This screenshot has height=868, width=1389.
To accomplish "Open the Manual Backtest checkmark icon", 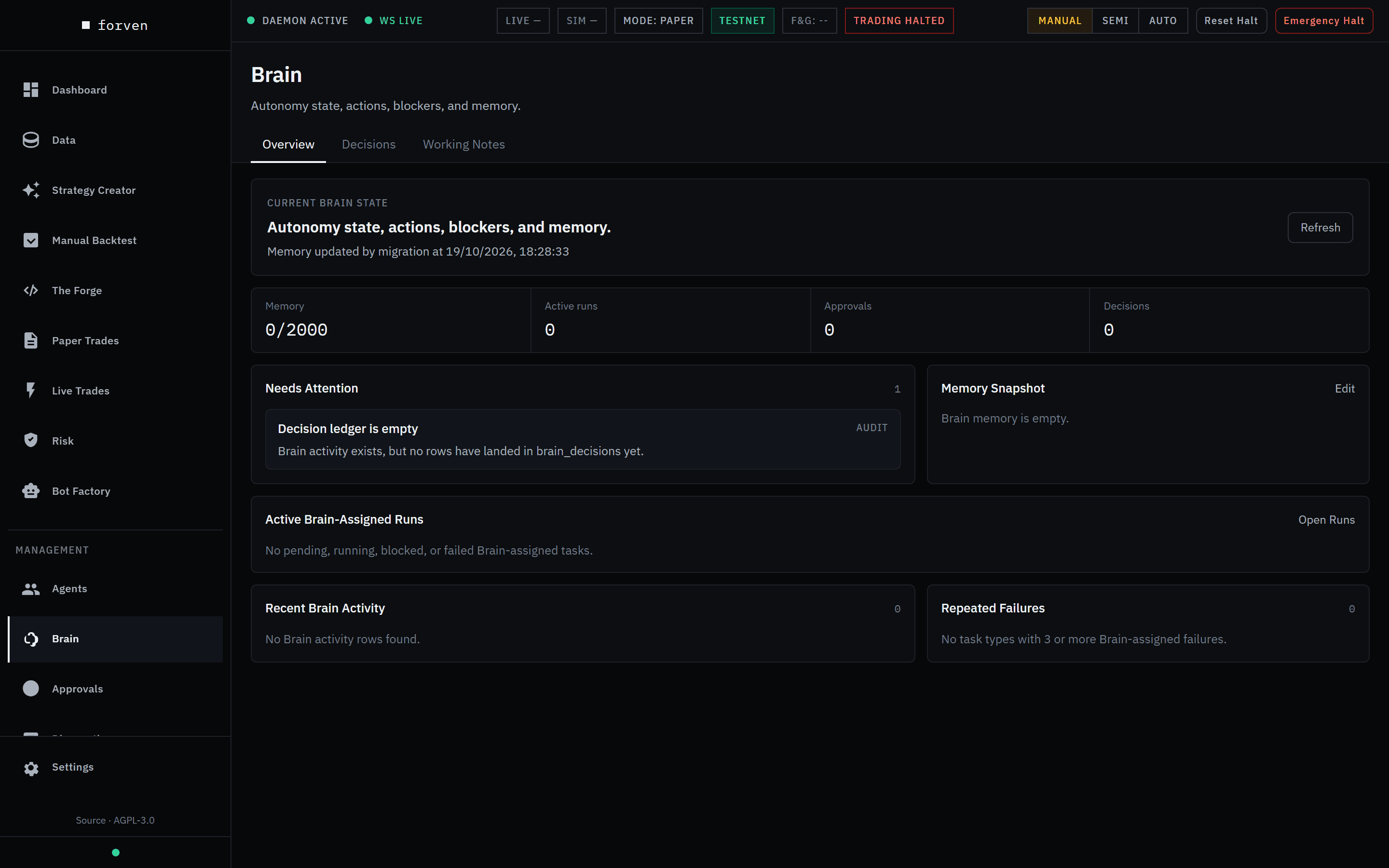I will pos(30,240).
